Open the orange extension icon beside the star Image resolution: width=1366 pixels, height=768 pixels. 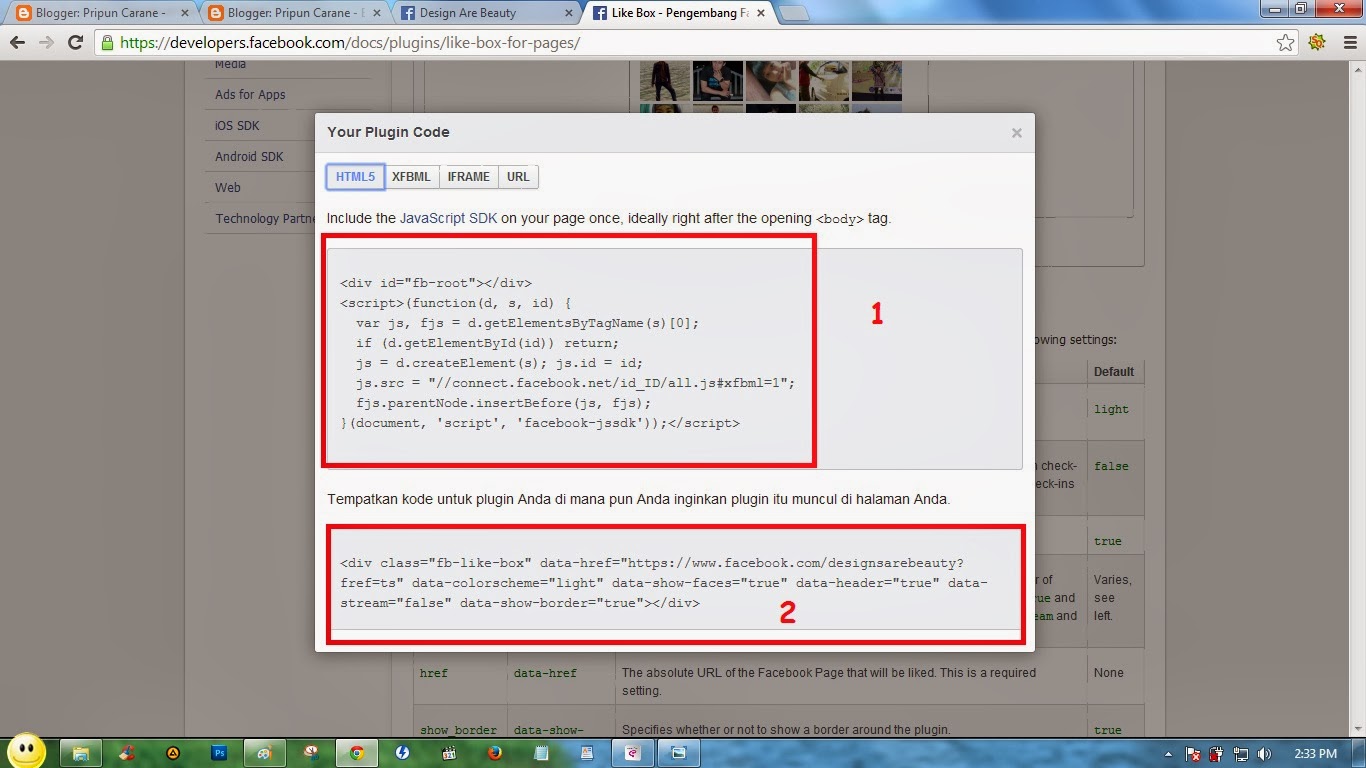click(1317, 42)
